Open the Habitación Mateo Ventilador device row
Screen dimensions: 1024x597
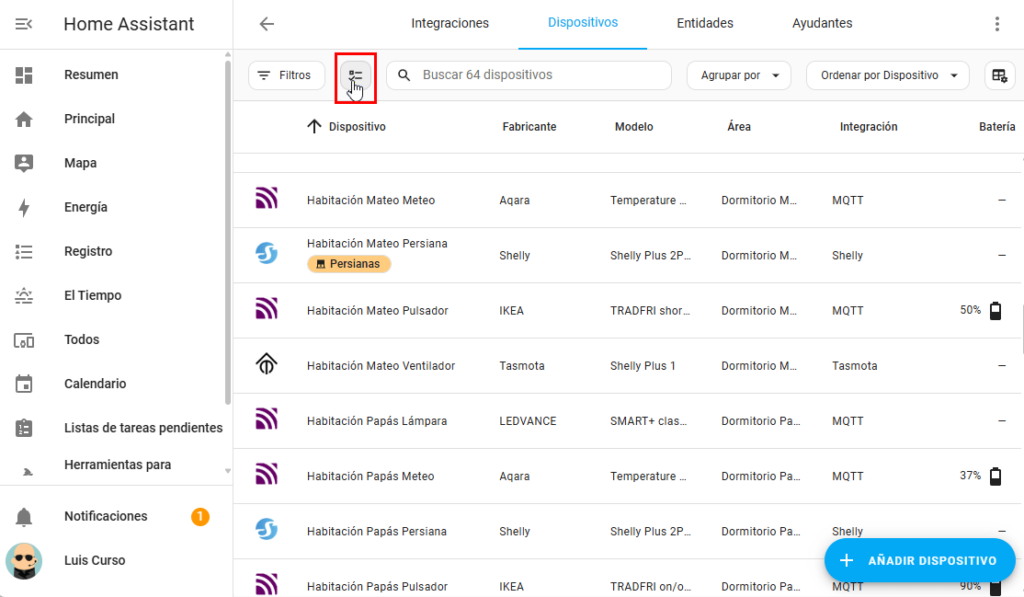point(380,366)
